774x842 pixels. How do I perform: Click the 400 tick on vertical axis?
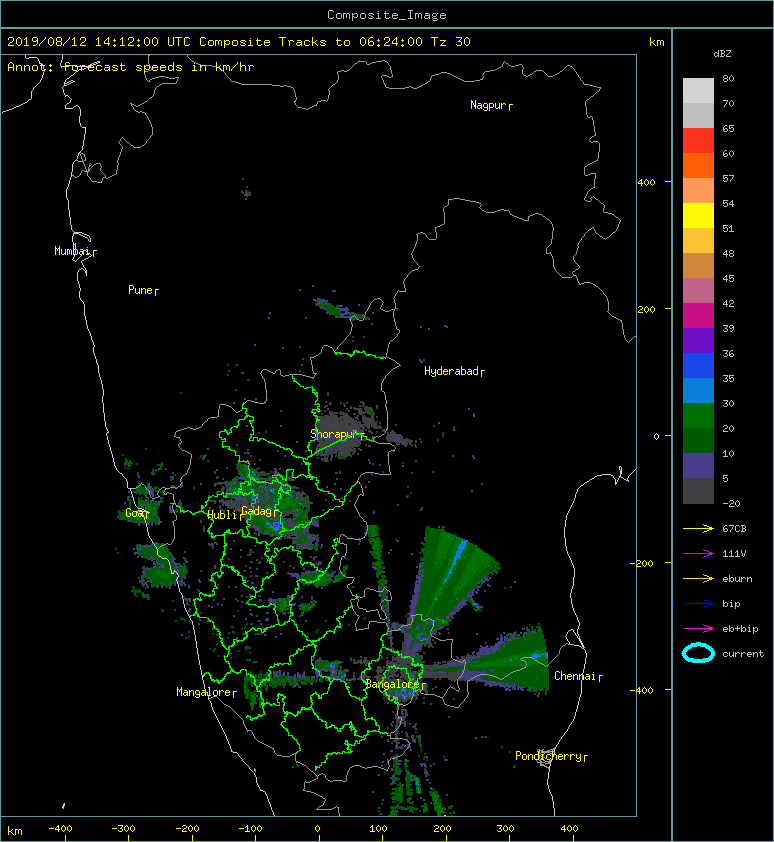(646, 183)
